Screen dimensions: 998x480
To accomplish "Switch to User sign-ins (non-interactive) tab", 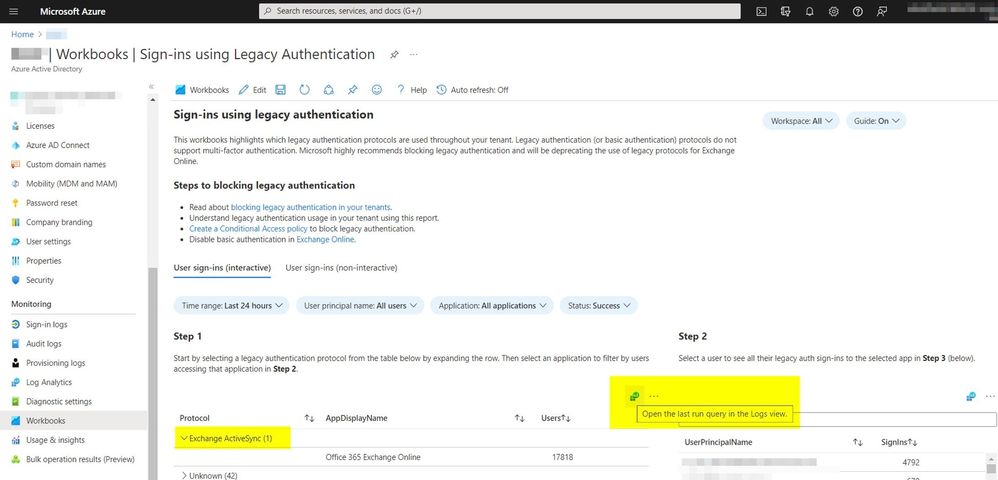I will pyautogui.click(x=341, y=268).
